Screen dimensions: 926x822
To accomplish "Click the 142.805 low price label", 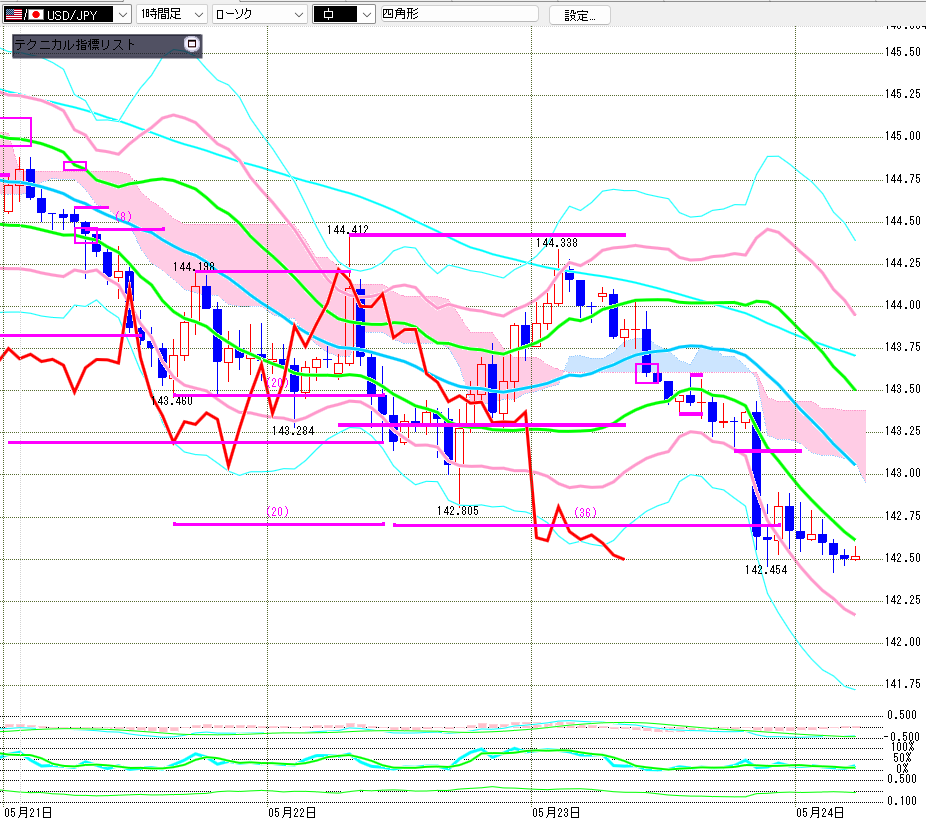I will [x=458, y=511].
